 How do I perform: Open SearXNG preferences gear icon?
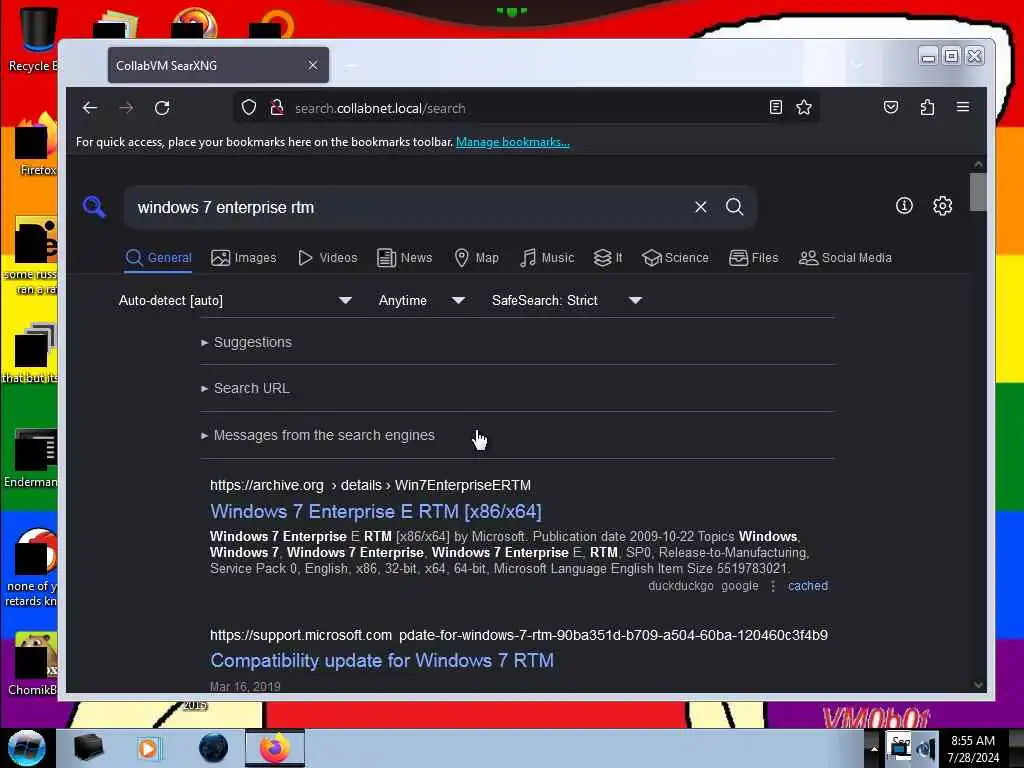click(x=942, y=206)
